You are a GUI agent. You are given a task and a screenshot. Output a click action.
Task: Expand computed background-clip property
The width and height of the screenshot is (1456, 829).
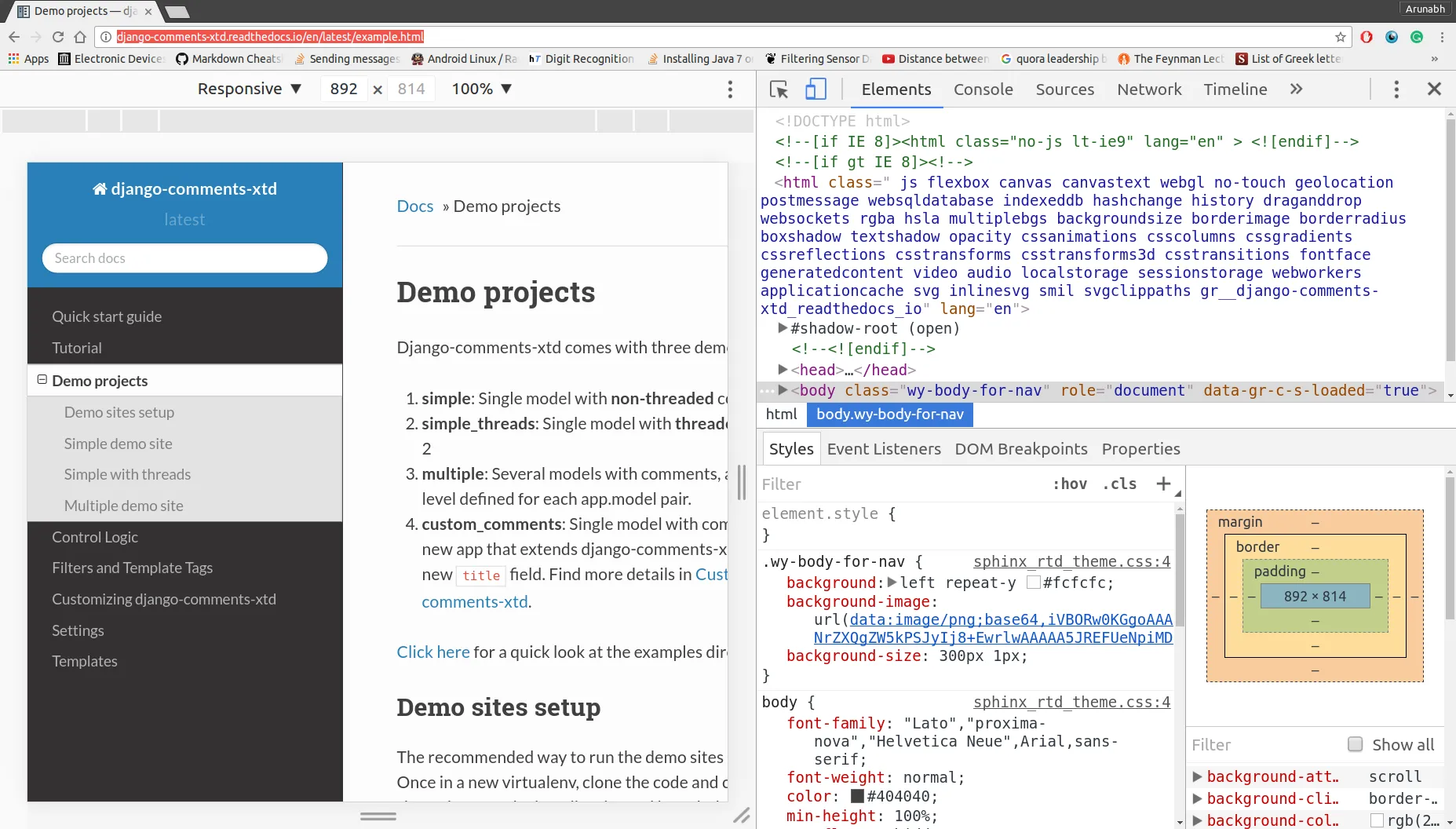pyautogui.click(x=1198, y=798)
